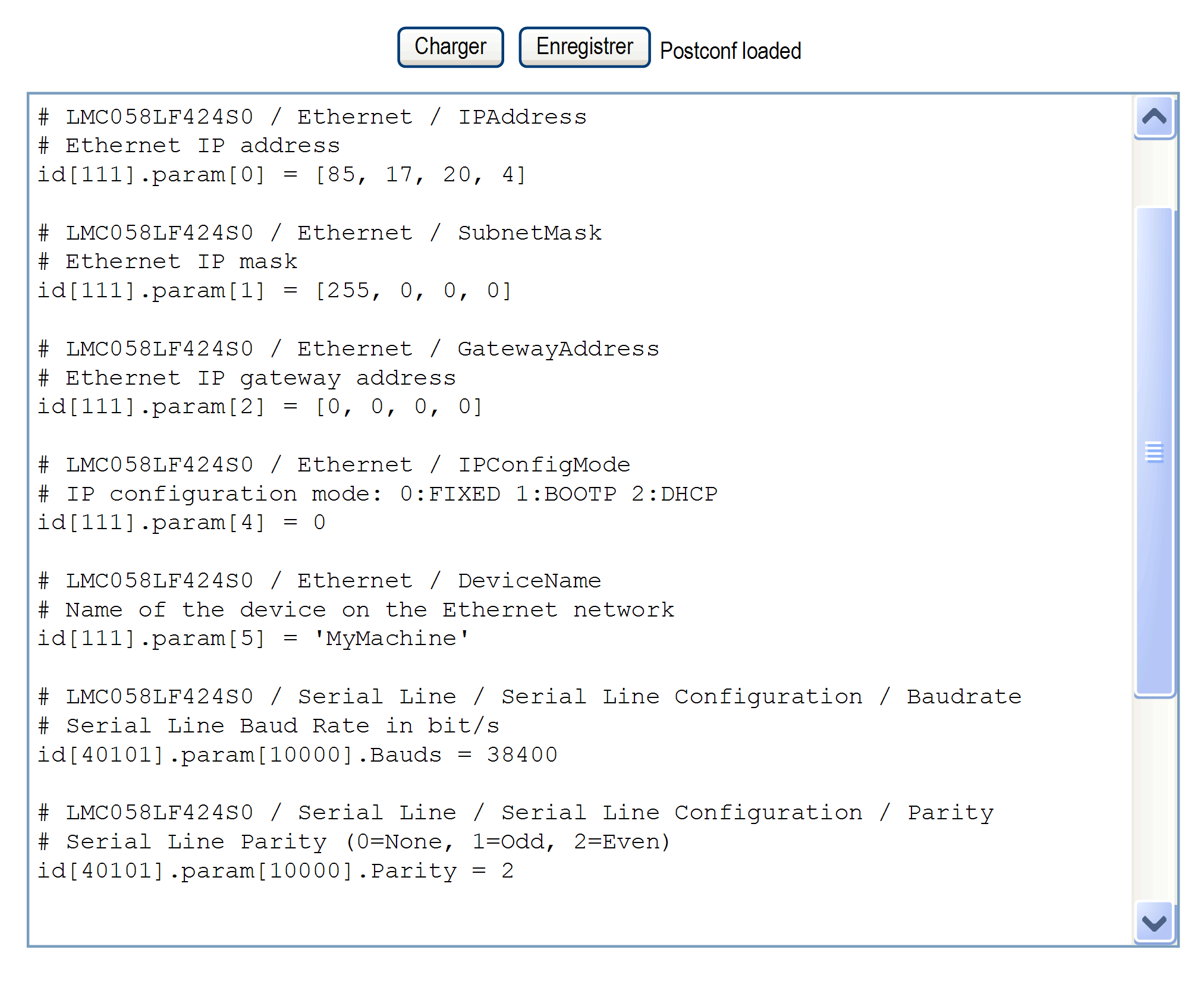This screenshot has width=1204, height=981.
Task: Click the scrollbar track below the thumb
Action: point(1154,797)
